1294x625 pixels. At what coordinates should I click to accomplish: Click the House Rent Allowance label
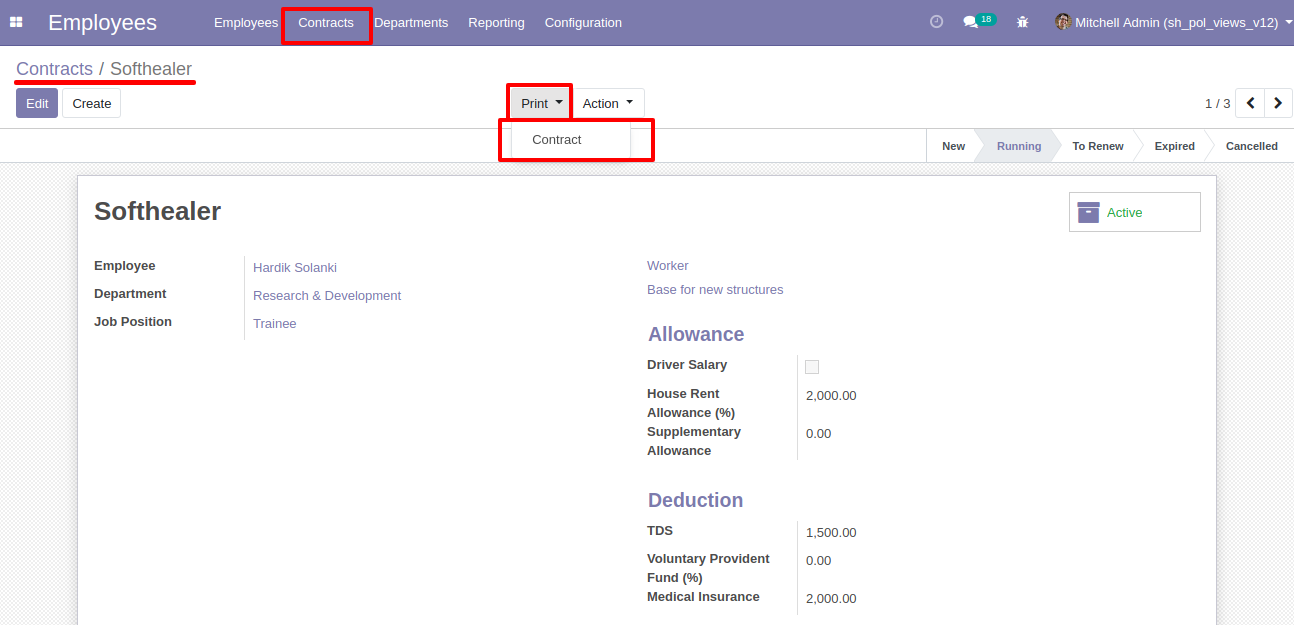[x=691, y=403]
